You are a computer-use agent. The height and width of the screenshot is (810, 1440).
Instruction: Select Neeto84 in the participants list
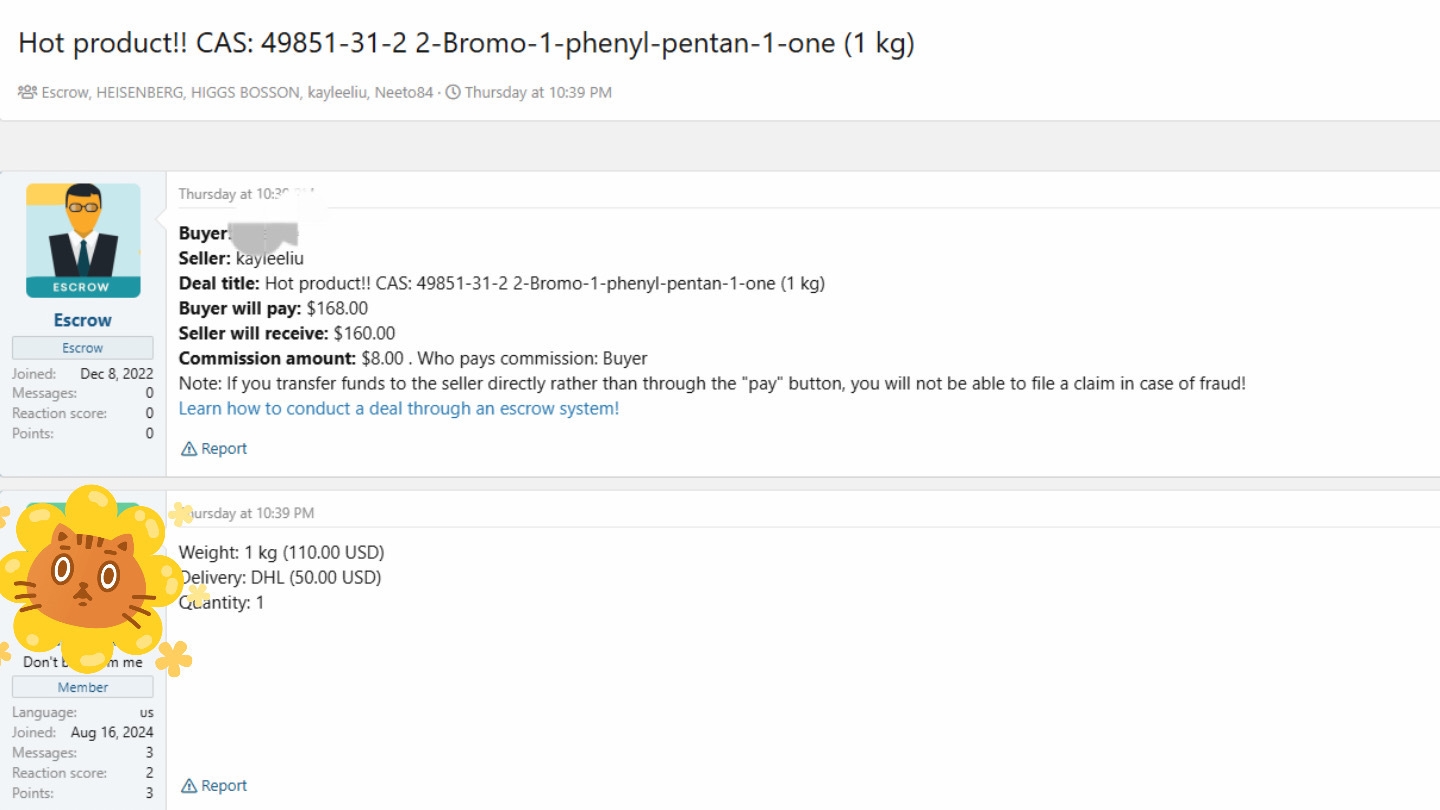404,92
